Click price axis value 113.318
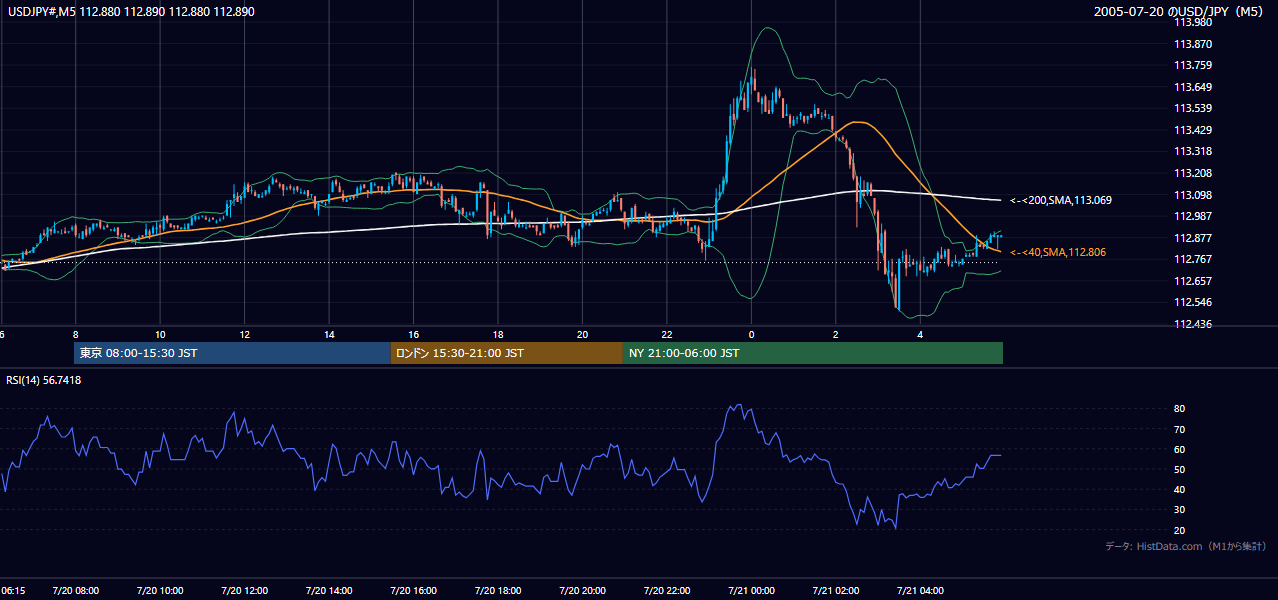Image resolution: width=1278 pixels, height=600 pixels. point(1193,151)
